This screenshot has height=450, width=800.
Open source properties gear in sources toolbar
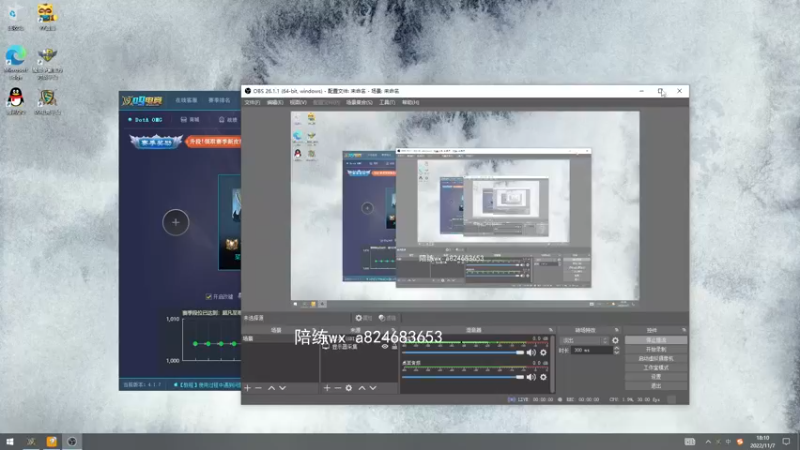pyautogui.click(x=348, y=388)
